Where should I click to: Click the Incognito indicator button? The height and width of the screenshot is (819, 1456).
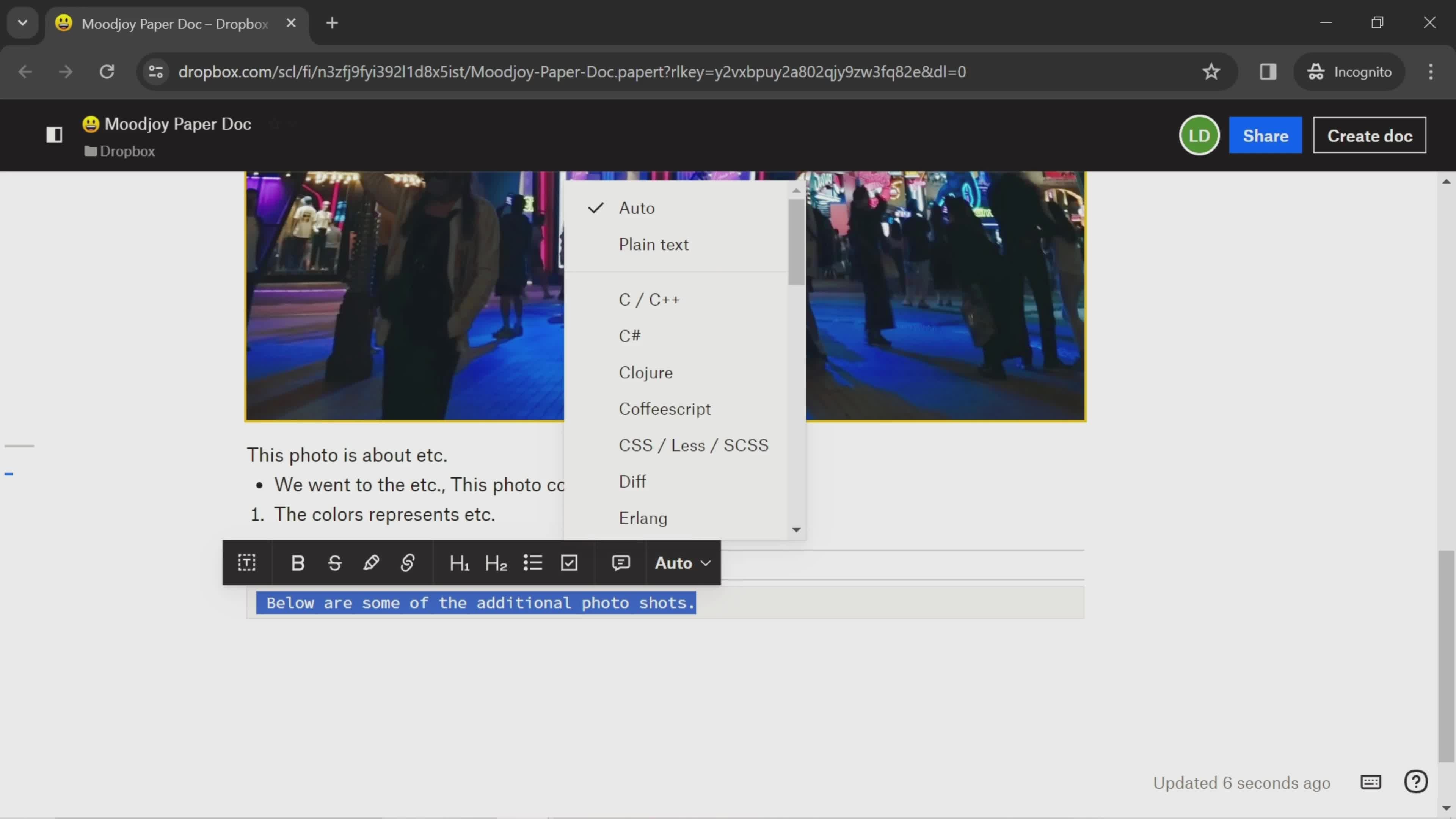click(1349, 72)
